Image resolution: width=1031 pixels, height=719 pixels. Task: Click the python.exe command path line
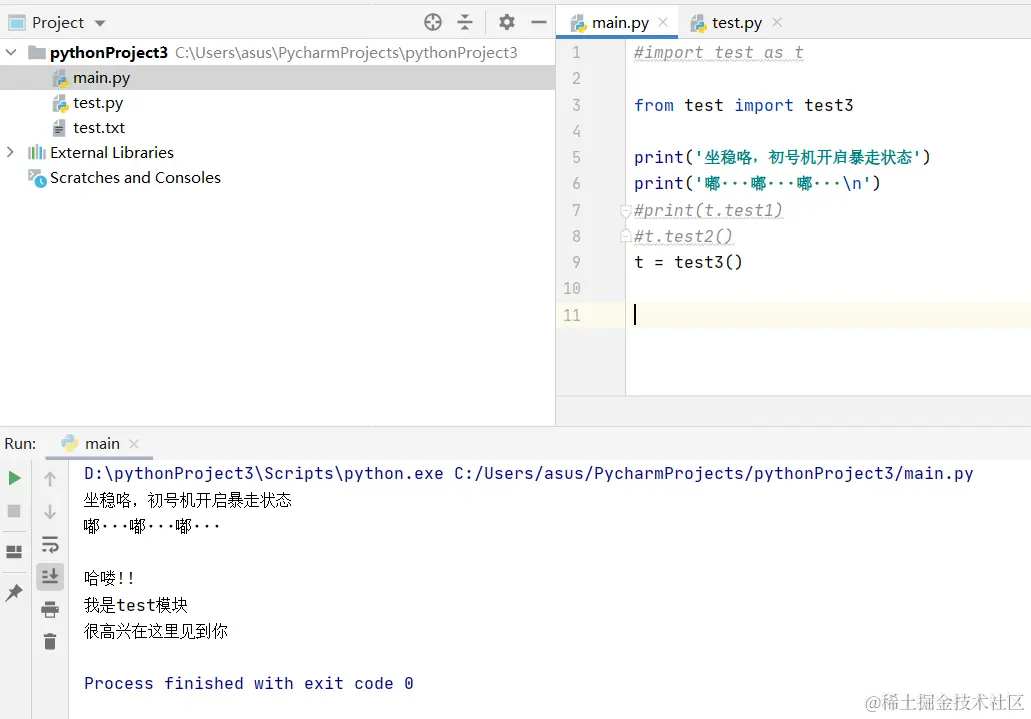tap(529, 474)
